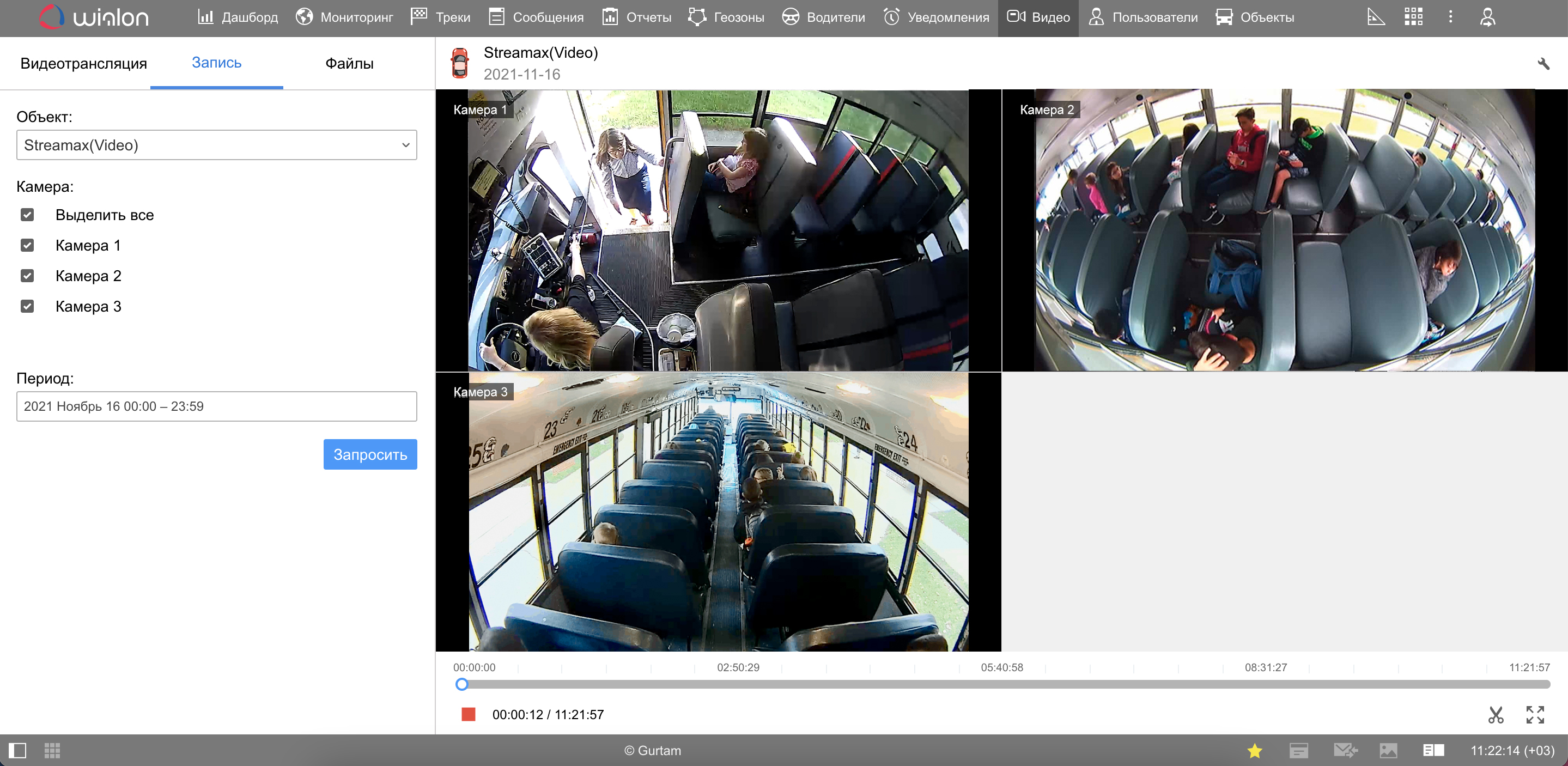Select the Мониторинг globe icon

[x=304, y=16]
